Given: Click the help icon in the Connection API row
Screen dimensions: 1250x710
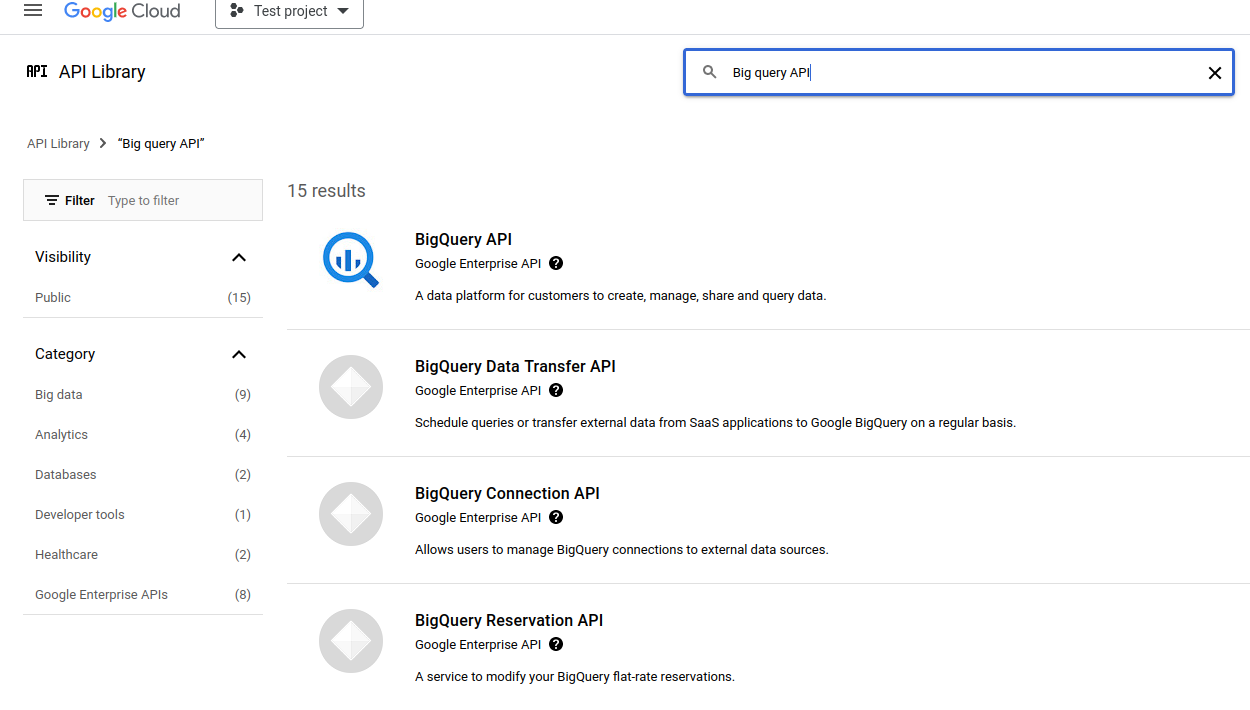Looking at the screenshot, I should click(x=556, y=518).
